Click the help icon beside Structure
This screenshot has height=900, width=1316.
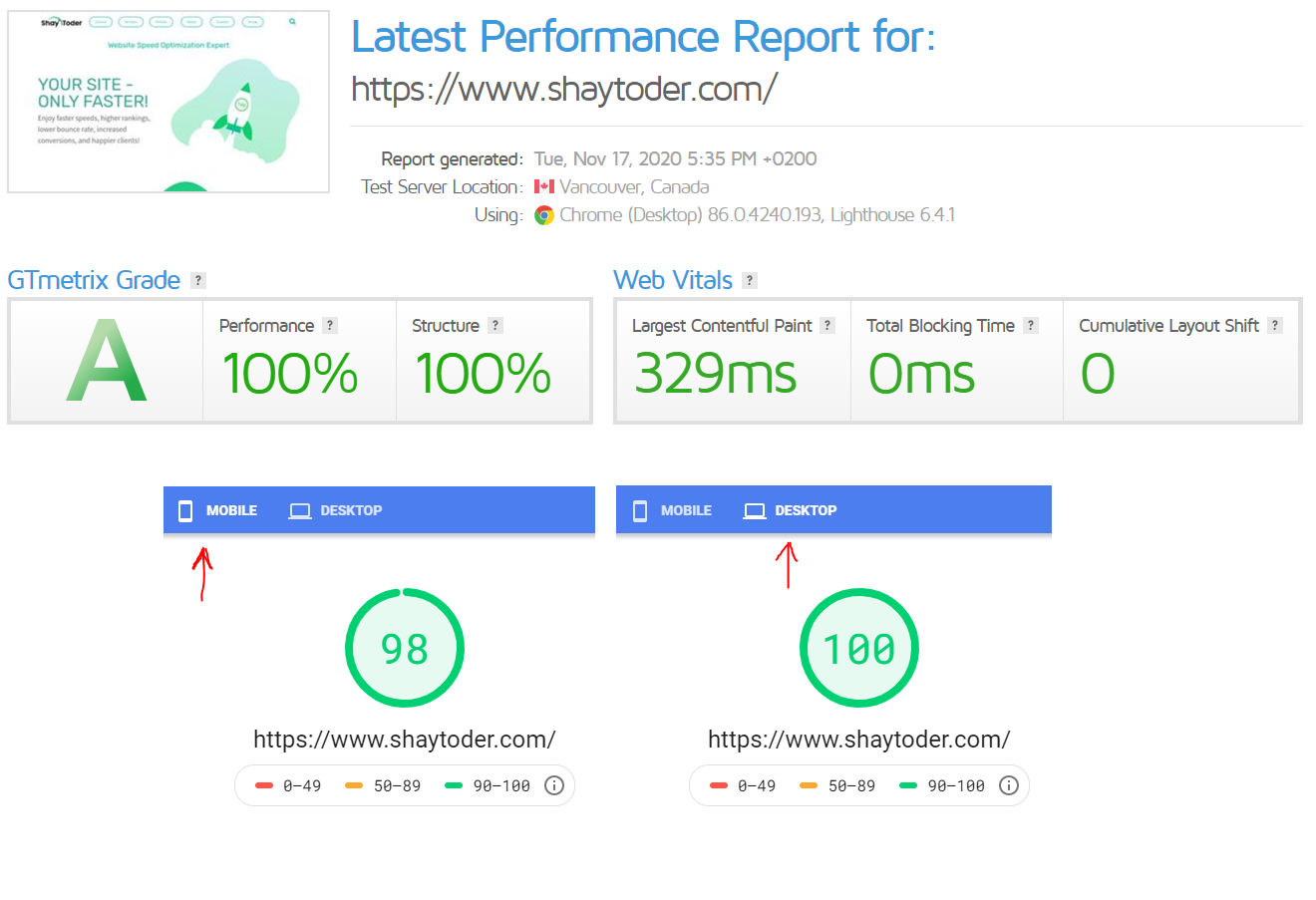pyautogui.click(x=495, y=326)
